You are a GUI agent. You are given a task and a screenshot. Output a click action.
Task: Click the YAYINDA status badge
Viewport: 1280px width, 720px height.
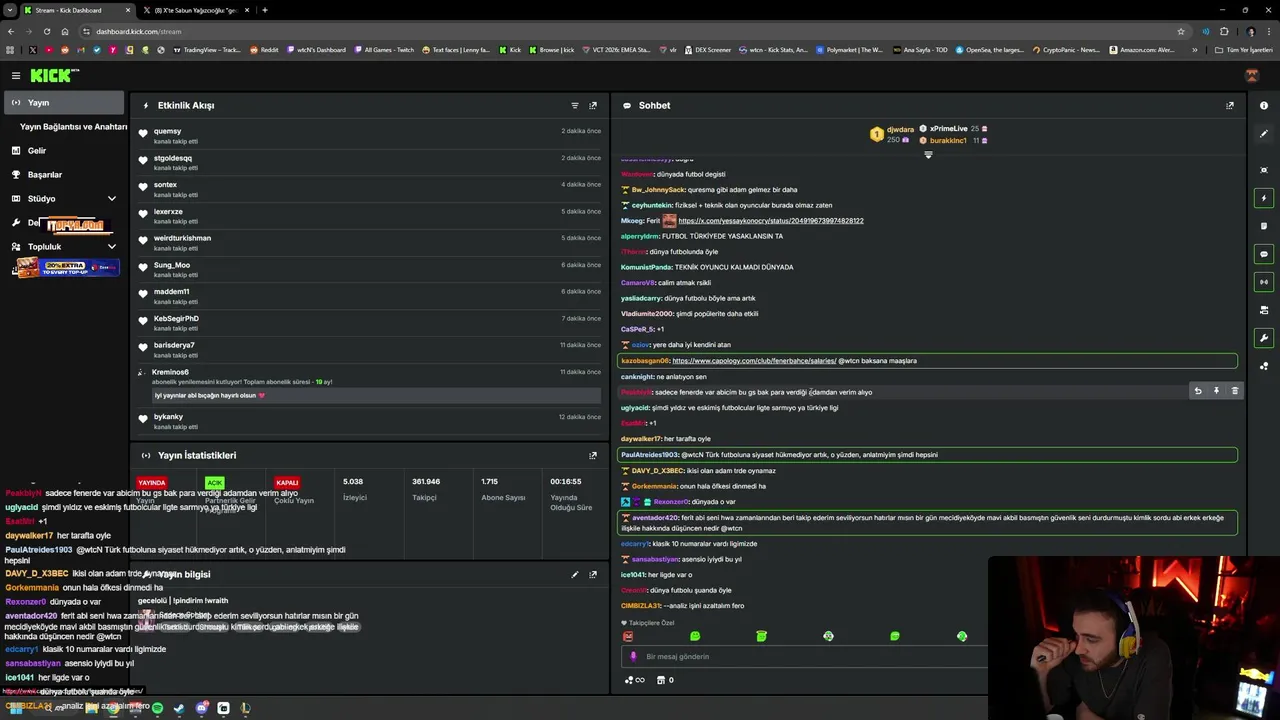click(152, 483)
